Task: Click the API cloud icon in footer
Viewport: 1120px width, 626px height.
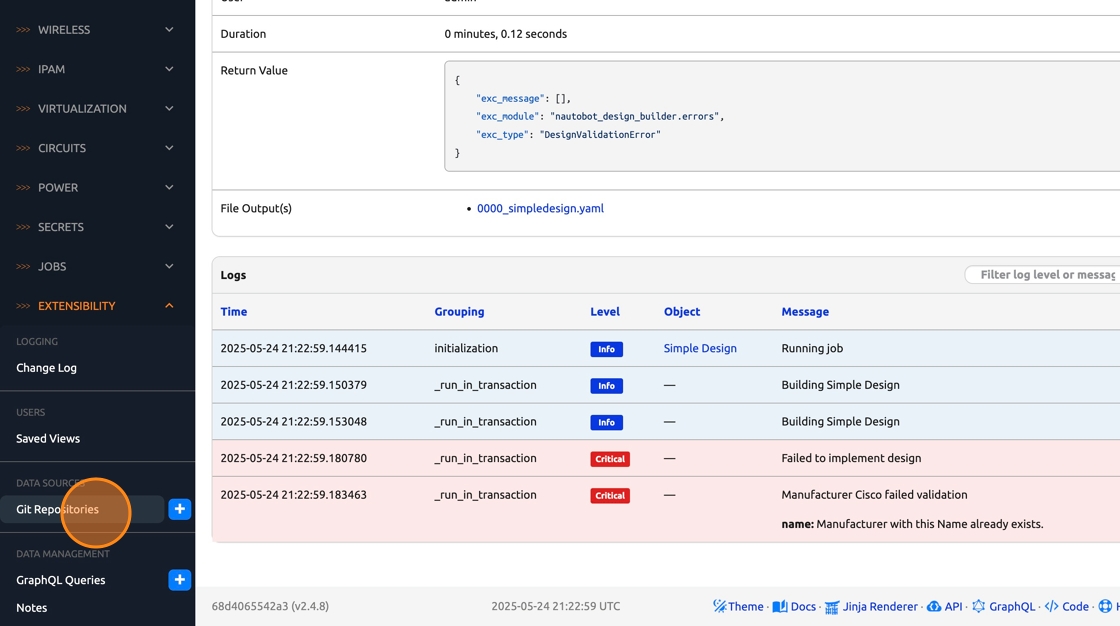Action: coord(934,606)
